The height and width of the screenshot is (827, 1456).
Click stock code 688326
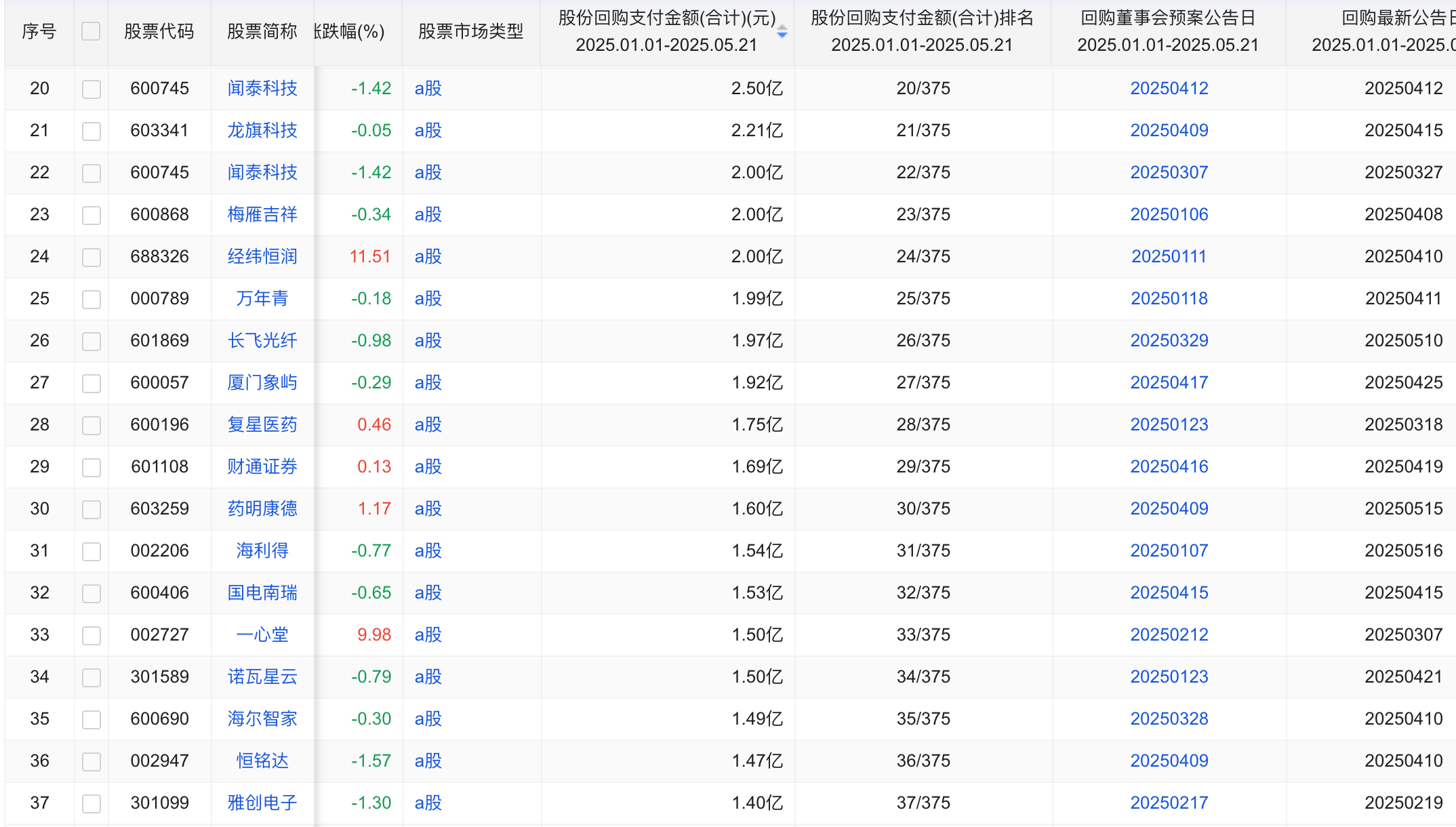tap(159, 256)
